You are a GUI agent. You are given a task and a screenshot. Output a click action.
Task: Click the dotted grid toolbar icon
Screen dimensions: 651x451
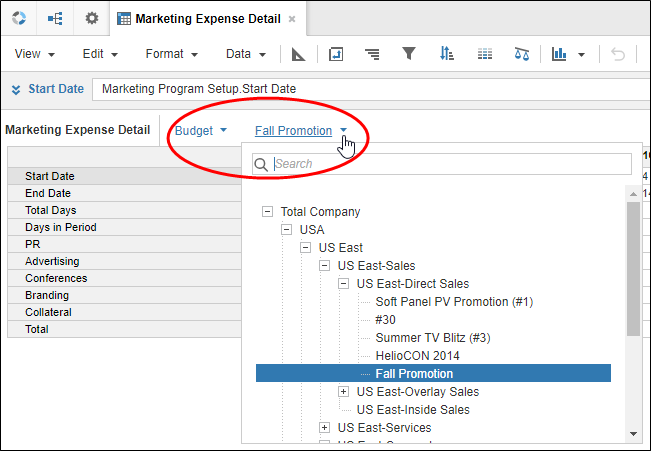point(485,54)
